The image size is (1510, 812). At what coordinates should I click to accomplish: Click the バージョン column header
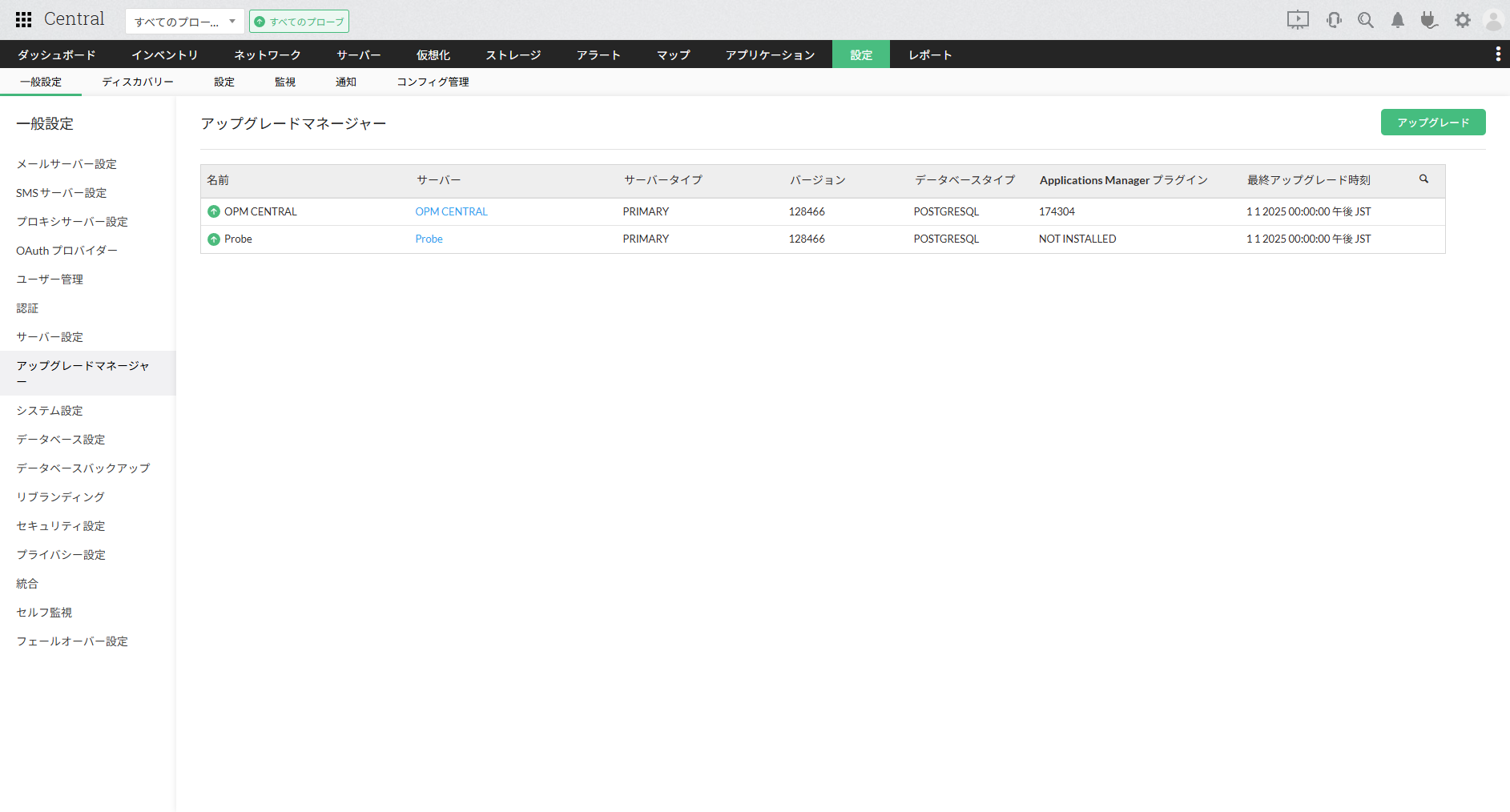coord(818,180)
